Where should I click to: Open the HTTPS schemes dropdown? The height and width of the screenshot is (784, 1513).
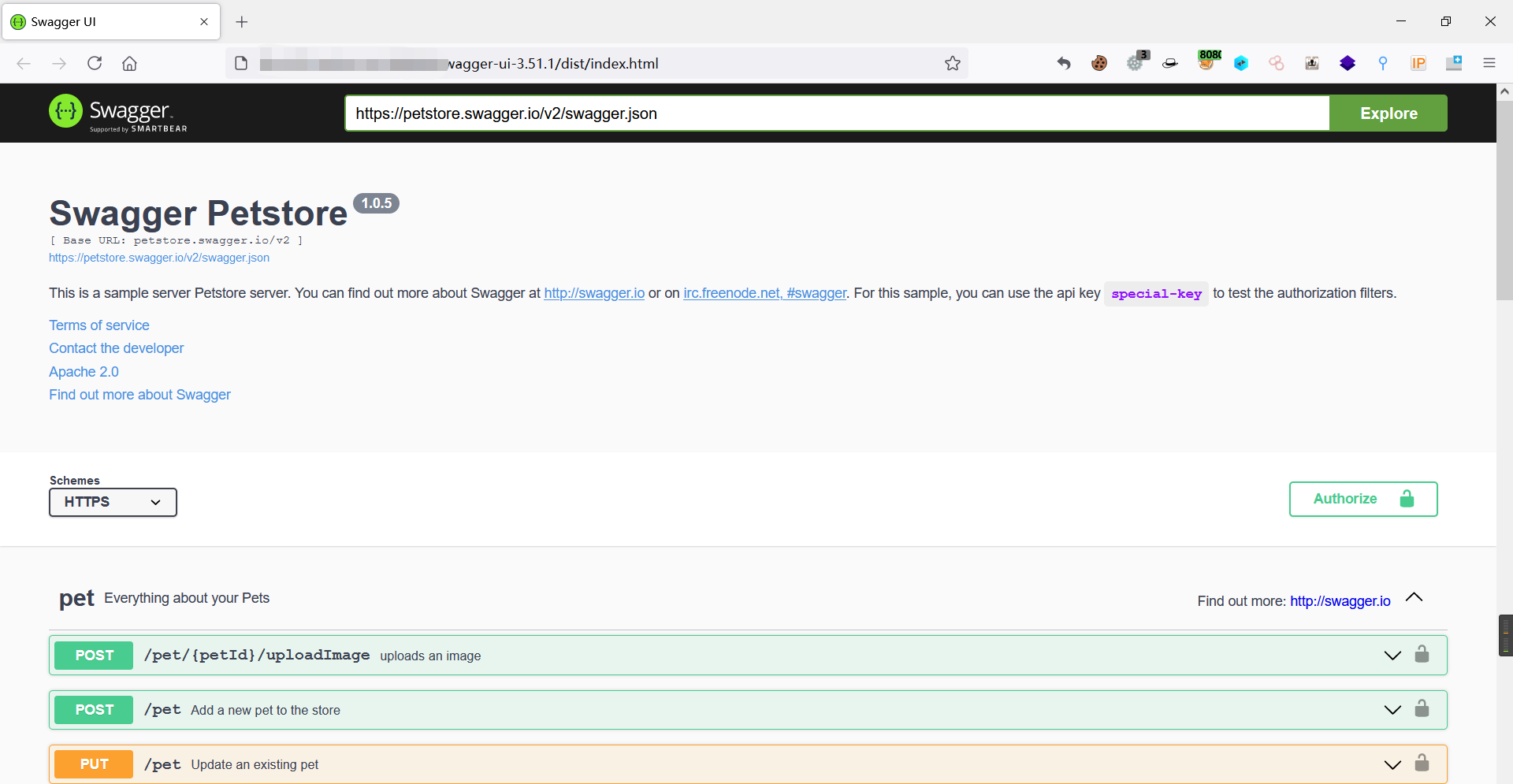(x=113, y=502)
